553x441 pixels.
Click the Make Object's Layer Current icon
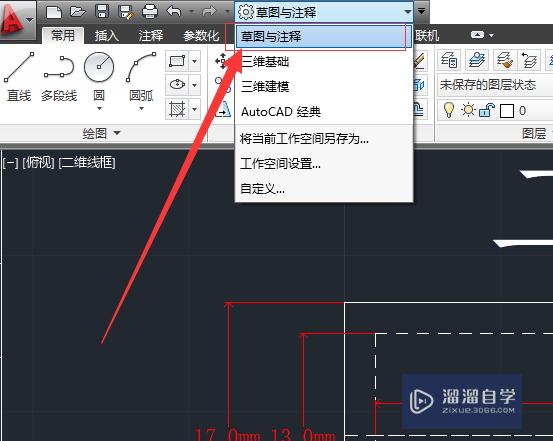pos(477,60)
